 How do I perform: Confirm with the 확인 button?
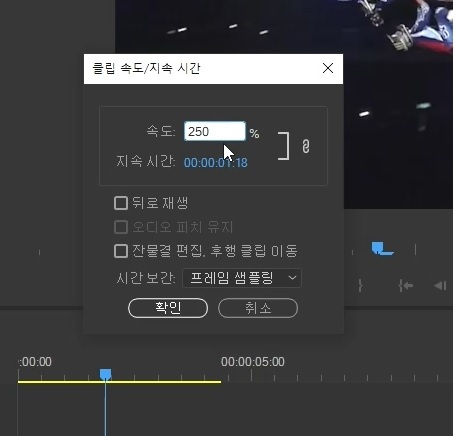[168, 308]
